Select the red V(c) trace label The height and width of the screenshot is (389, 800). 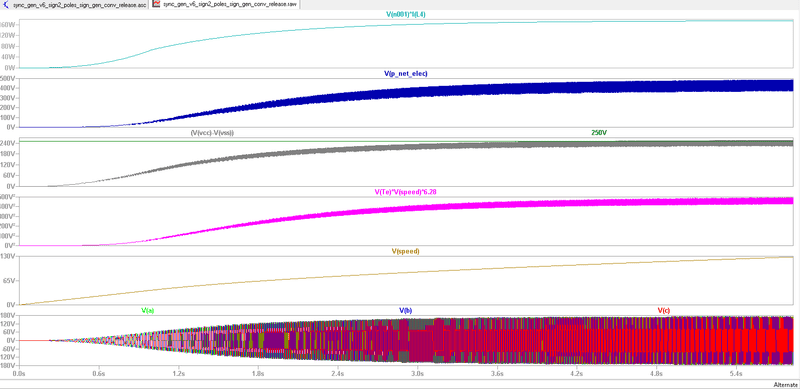664,310
